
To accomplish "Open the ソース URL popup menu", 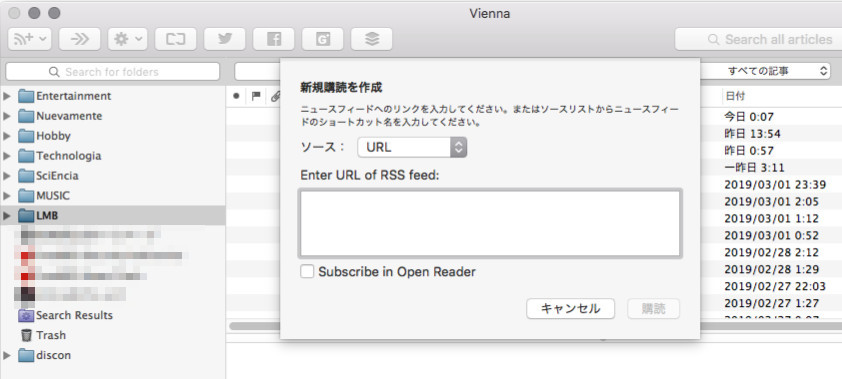I will (x=412, y=147).
